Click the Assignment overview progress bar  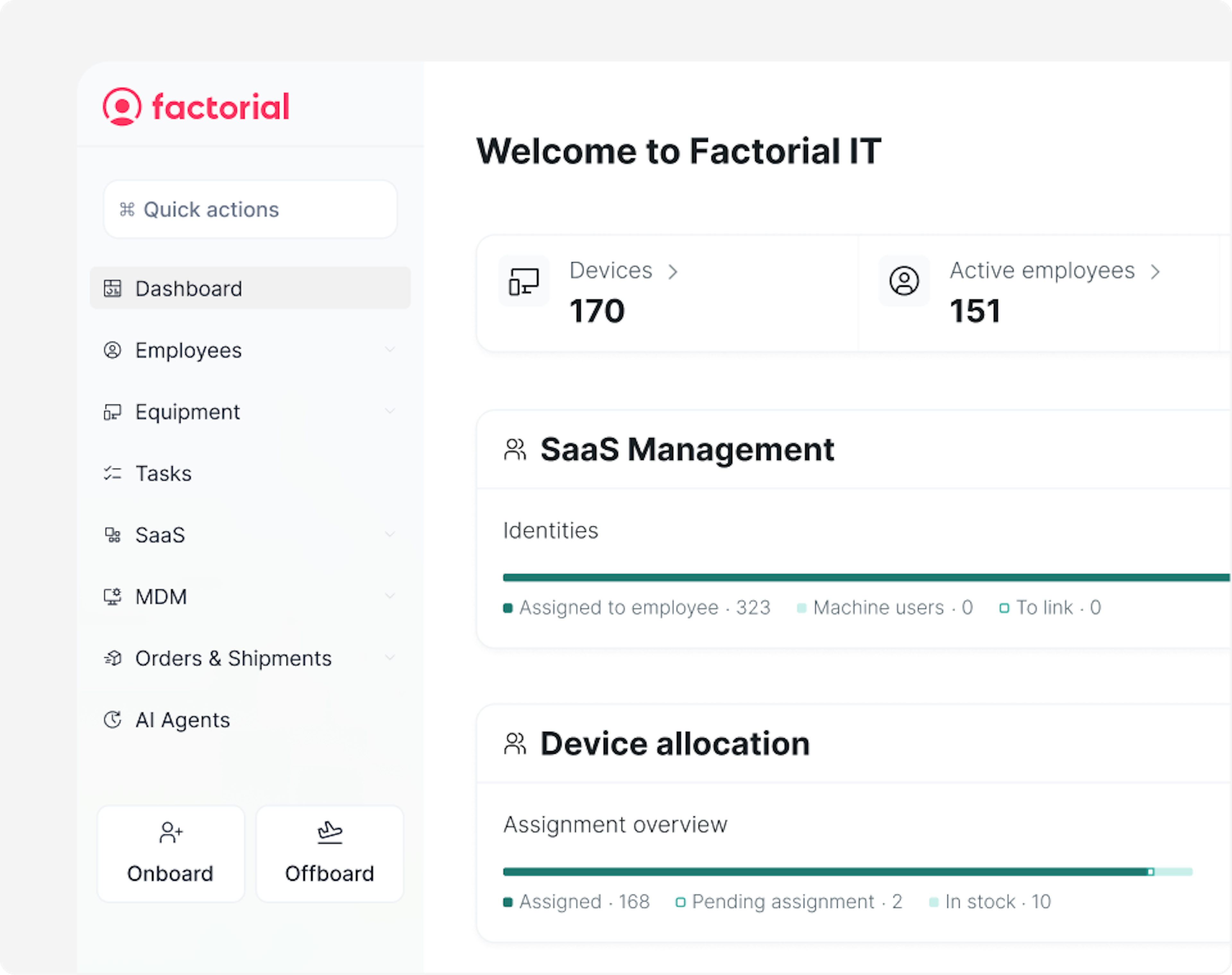(847, 872)
